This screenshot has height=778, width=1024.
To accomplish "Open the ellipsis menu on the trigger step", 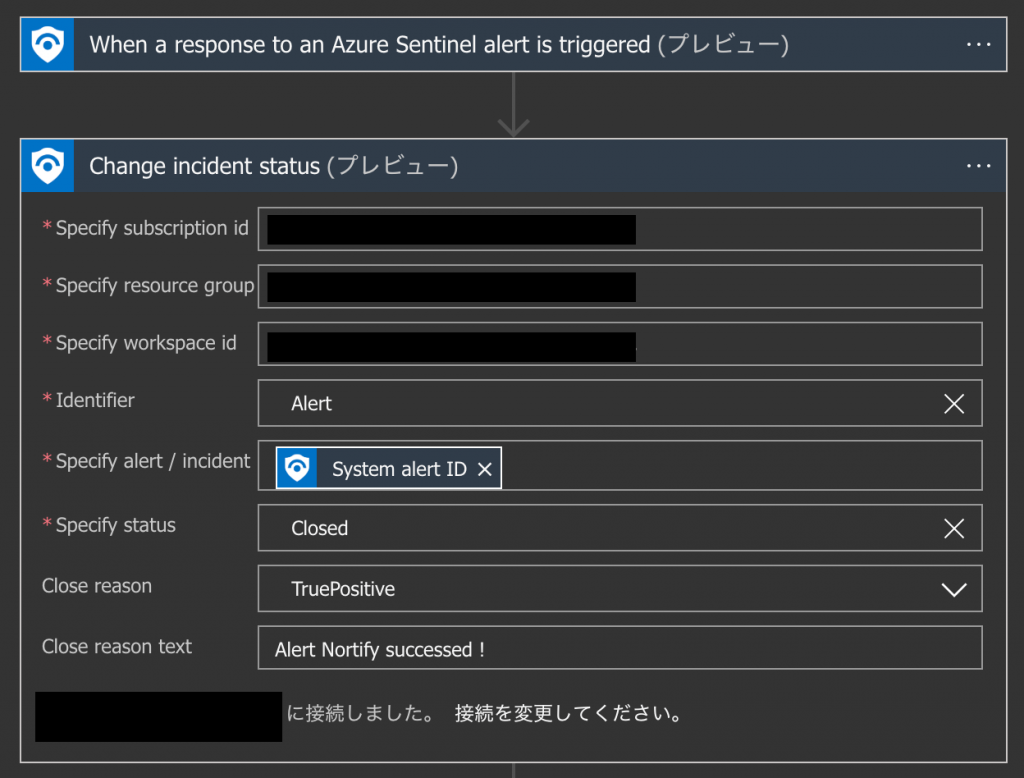I will click(x=978, y=44).
